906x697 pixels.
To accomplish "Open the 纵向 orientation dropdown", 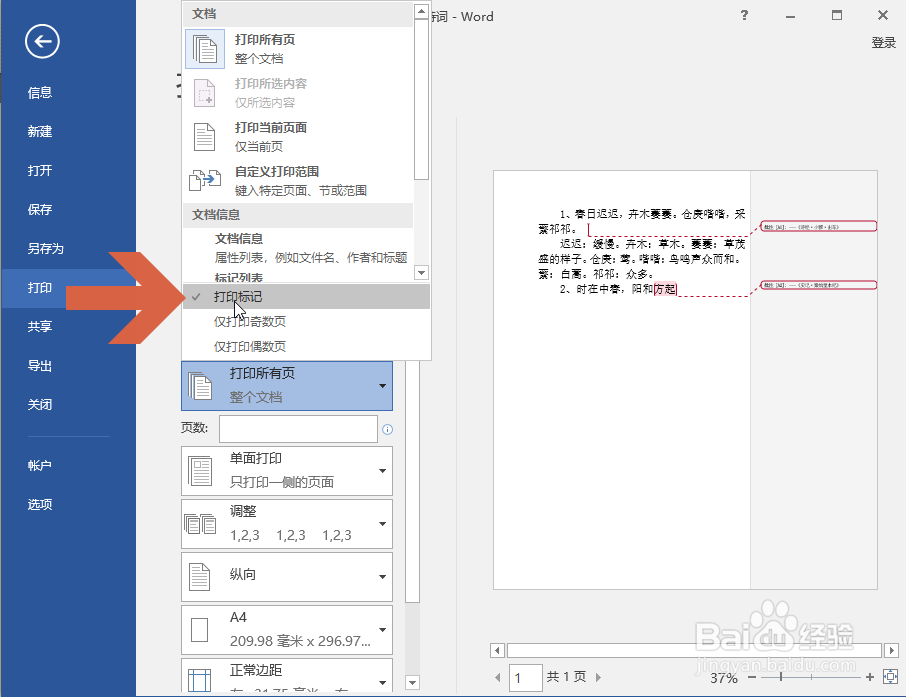I will [x=380, y=577].
